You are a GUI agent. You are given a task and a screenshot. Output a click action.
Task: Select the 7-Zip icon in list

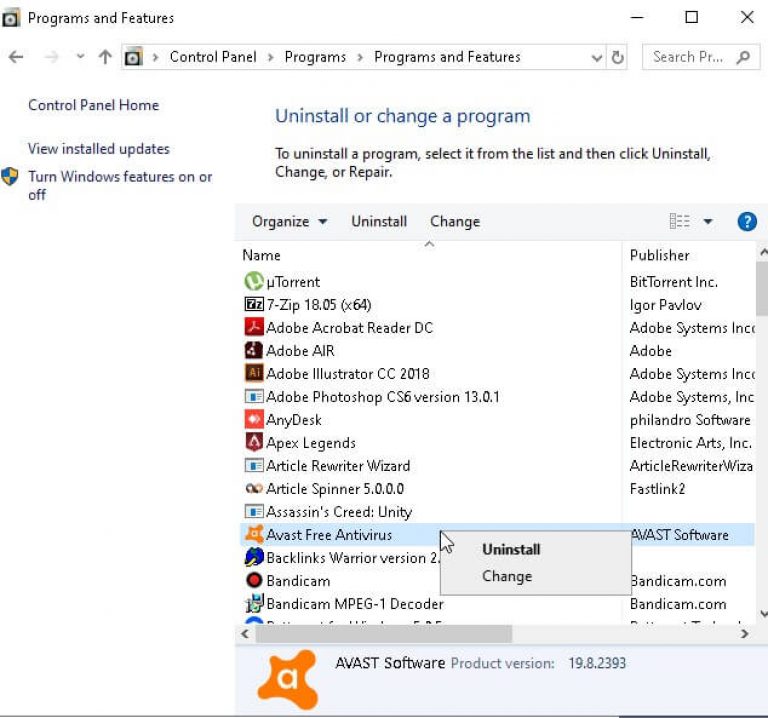pos(254,305)
